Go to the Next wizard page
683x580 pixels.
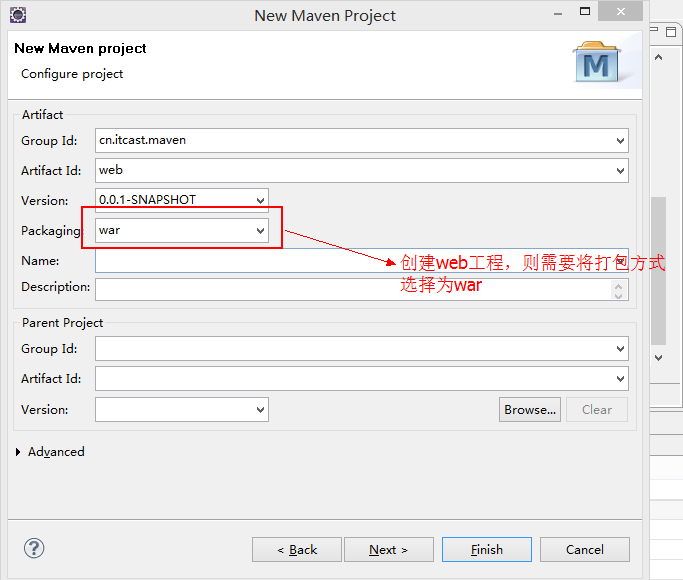[388, 550]
